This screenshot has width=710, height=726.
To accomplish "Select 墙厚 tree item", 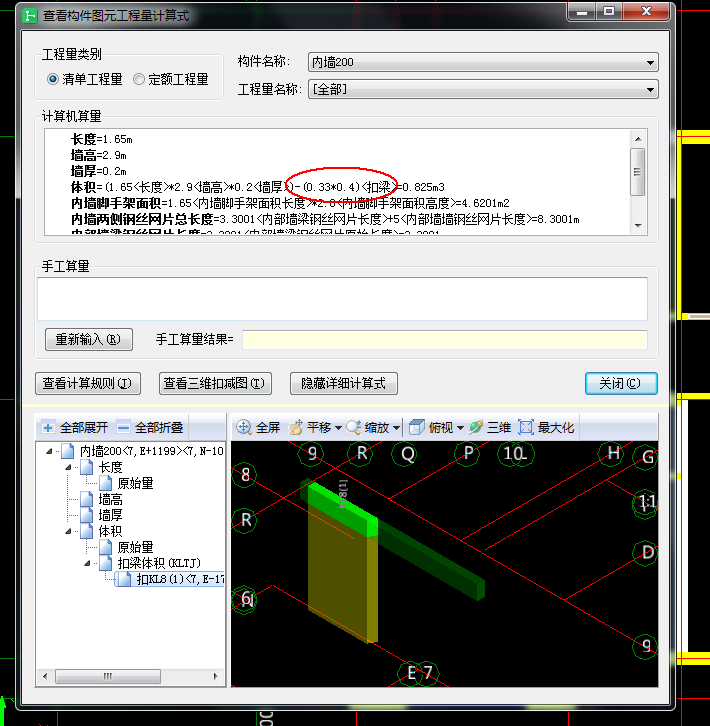I will point(111,515).
